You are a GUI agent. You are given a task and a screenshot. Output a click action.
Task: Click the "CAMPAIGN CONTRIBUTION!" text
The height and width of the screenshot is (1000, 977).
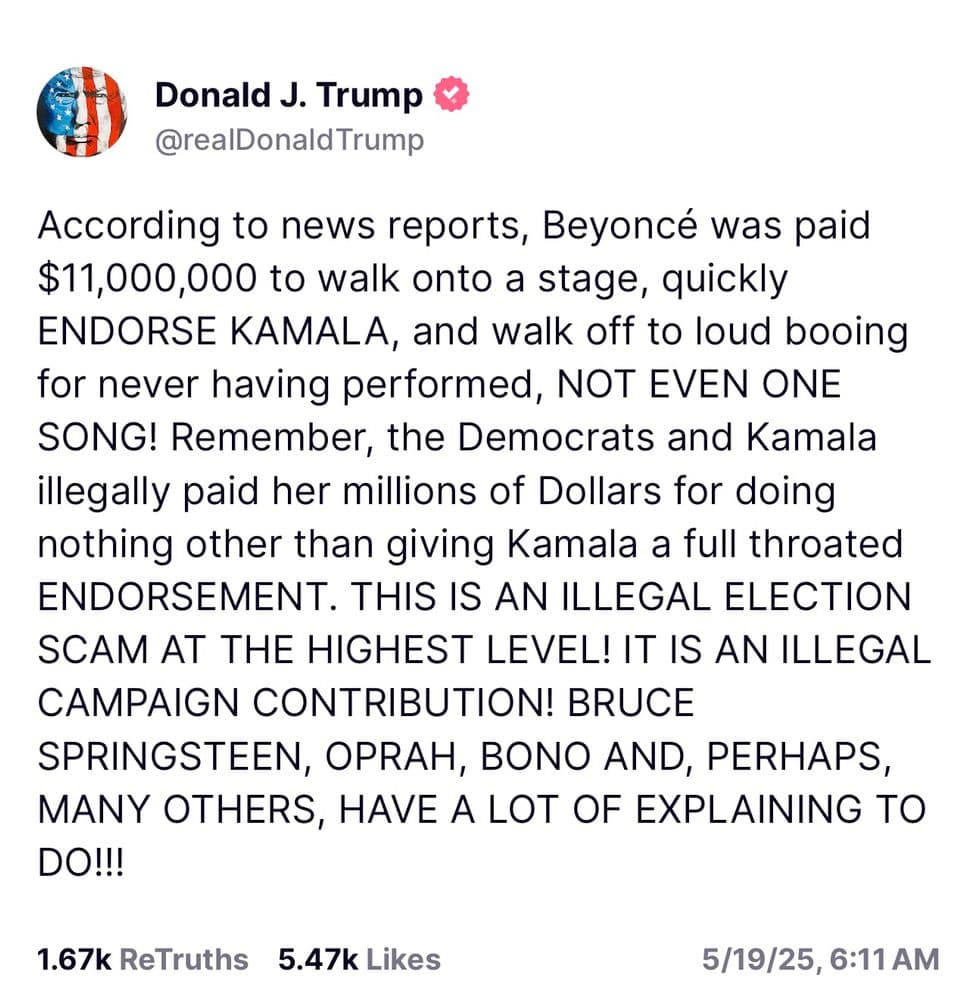coord(295,703)
